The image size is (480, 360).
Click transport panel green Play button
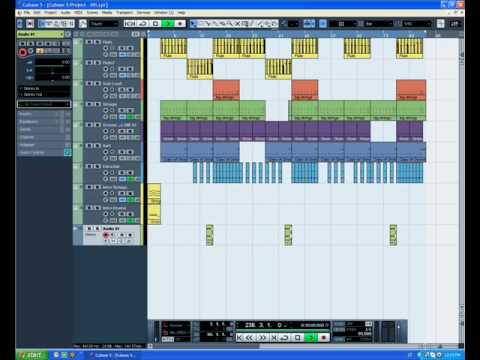coord(311,338)
